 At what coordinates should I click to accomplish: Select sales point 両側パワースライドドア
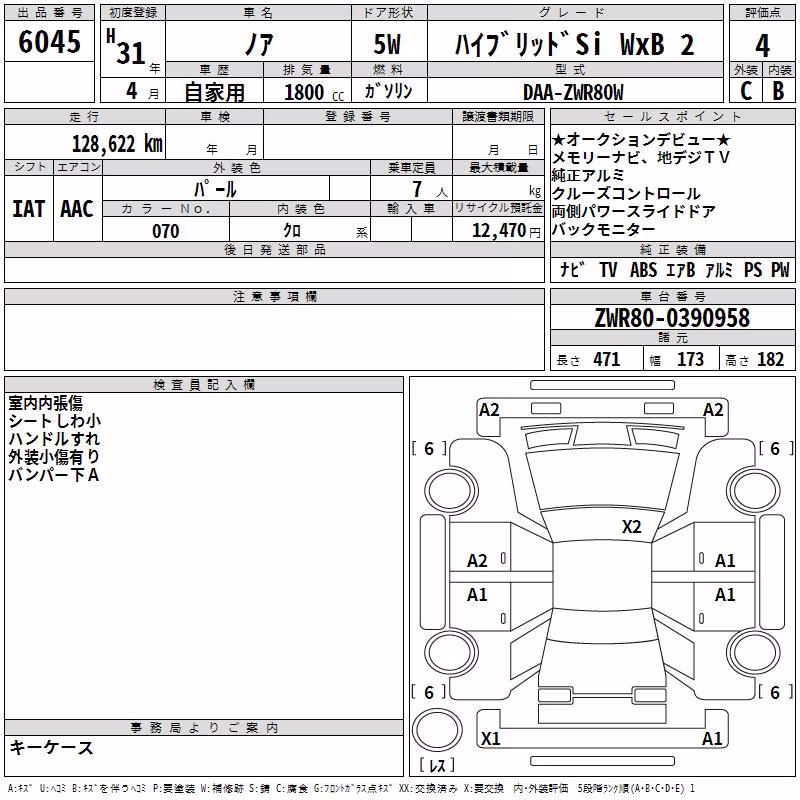pos(634,211)
